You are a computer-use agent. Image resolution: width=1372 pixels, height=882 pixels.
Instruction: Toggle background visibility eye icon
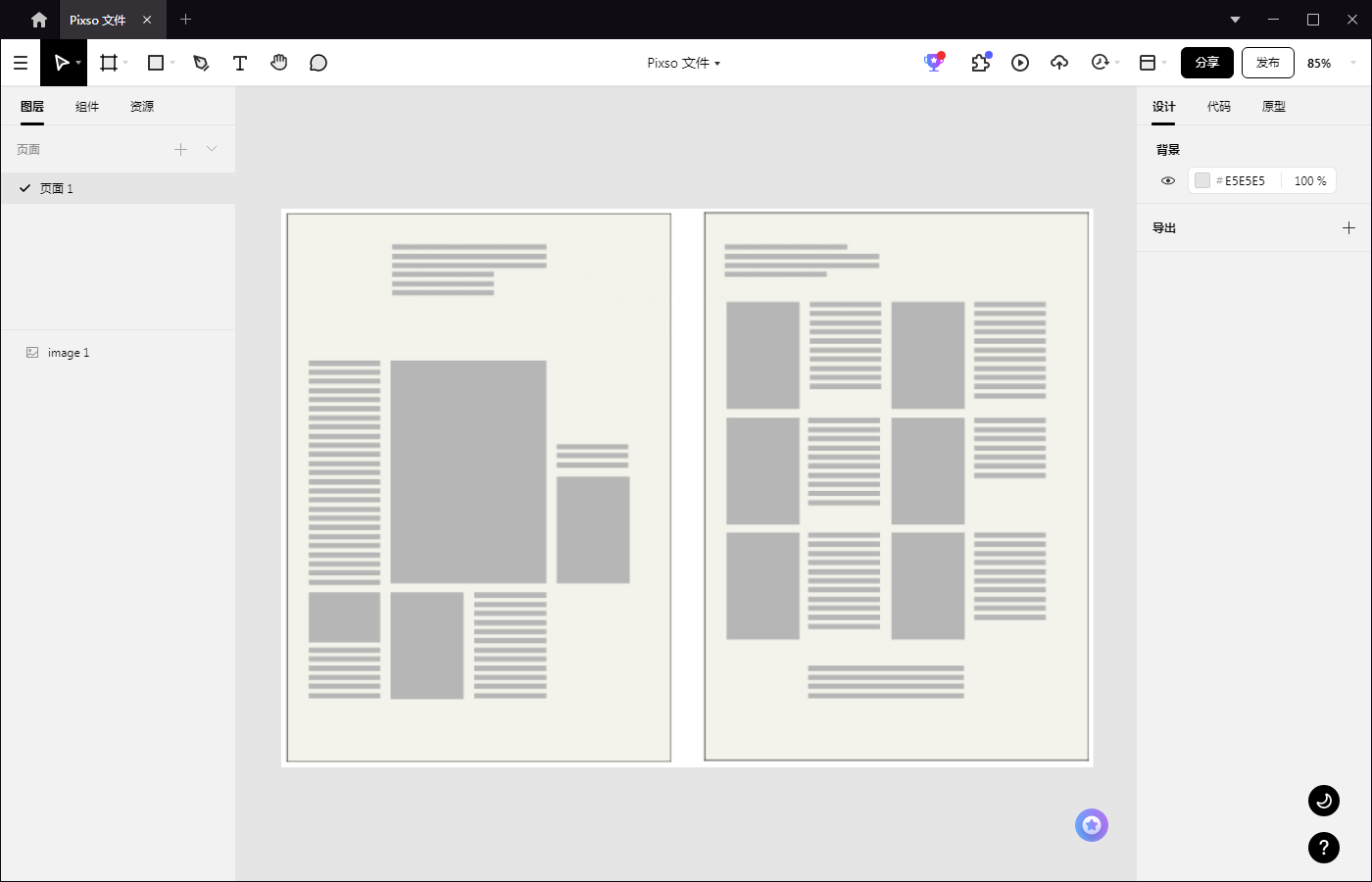coord(1168,180)
